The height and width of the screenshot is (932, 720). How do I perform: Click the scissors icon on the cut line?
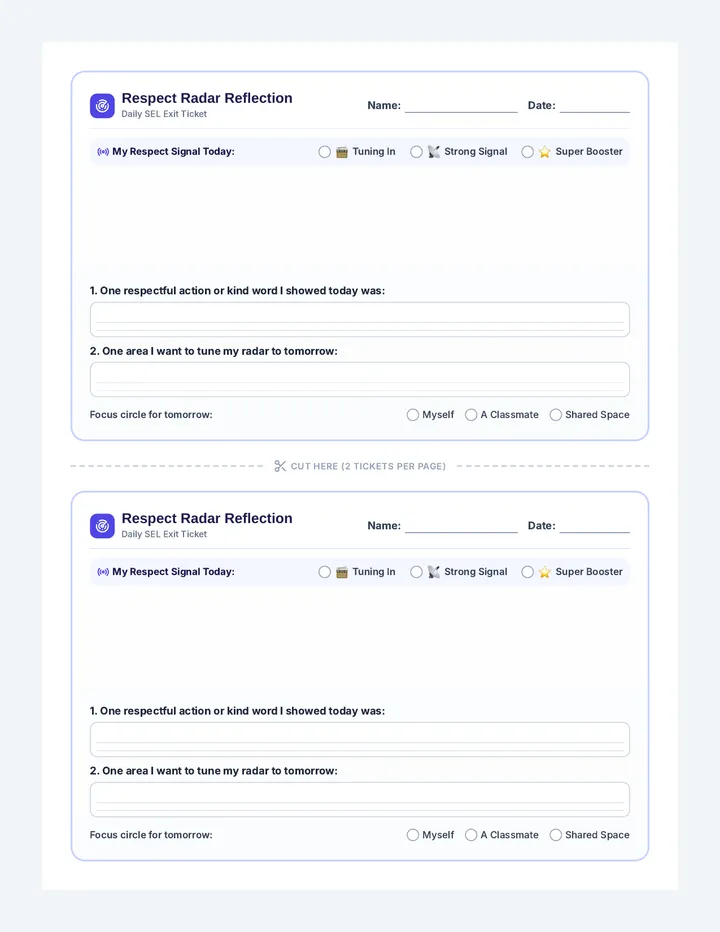280,466
